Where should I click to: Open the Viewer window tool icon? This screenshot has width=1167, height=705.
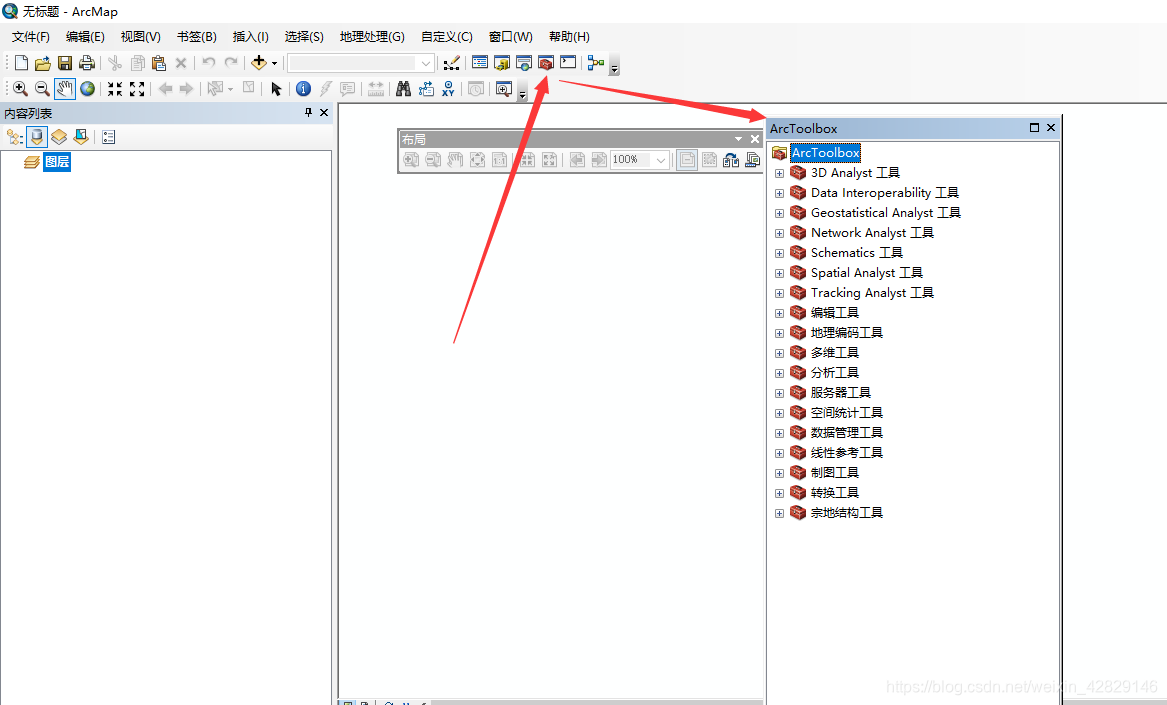tap(504, 89)
